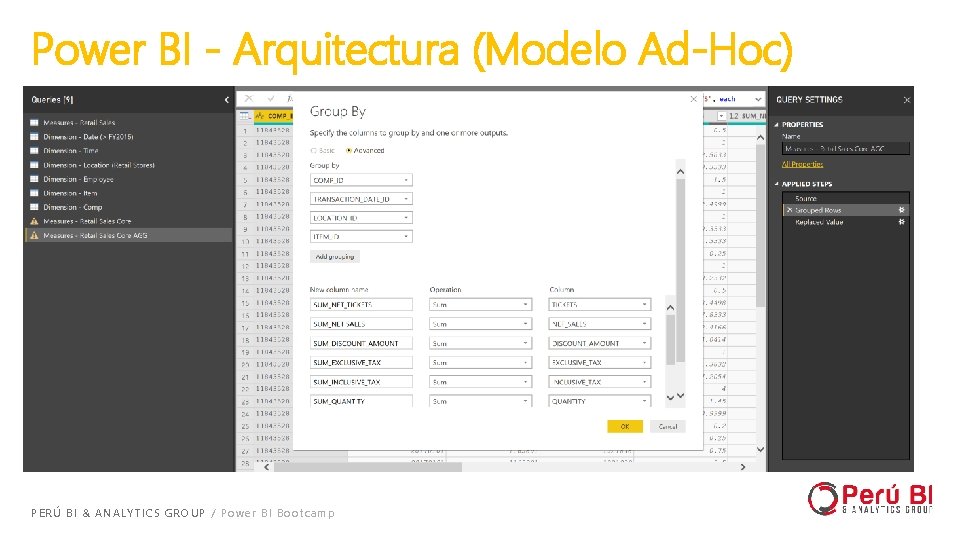This screenshot has height=540, width=960.
Task: Select the Dimension - Employee query
Action: point(78,179)
